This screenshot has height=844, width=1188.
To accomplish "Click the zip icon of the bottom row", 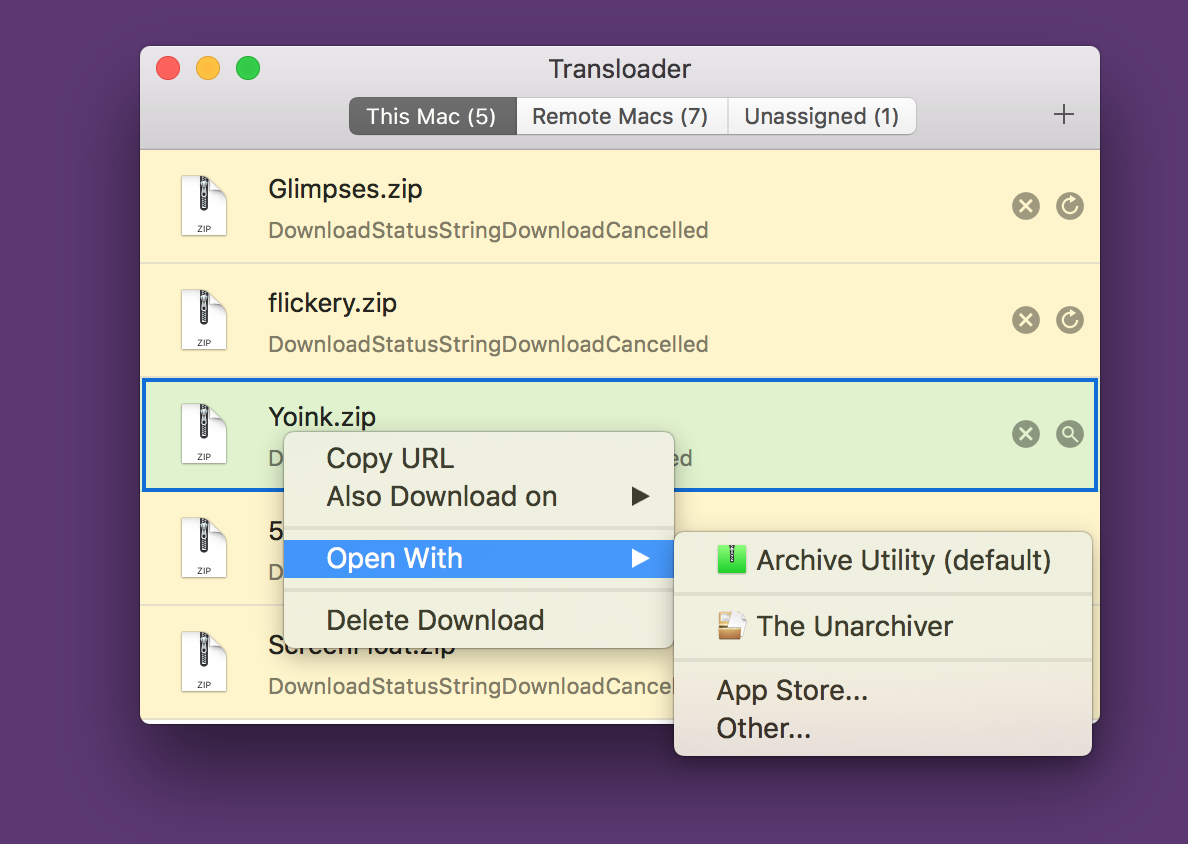I will tap(204, 661).
